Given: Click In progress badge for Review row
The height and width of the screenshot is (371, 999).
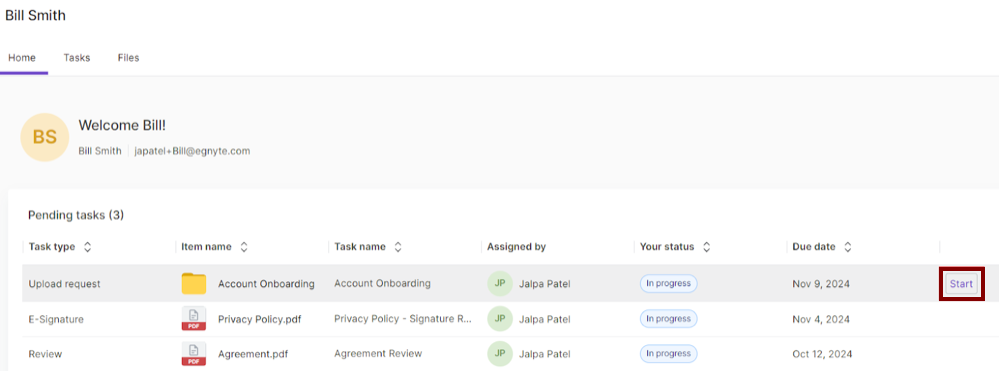Looking at the screenshot, I should tap(668, 353).
